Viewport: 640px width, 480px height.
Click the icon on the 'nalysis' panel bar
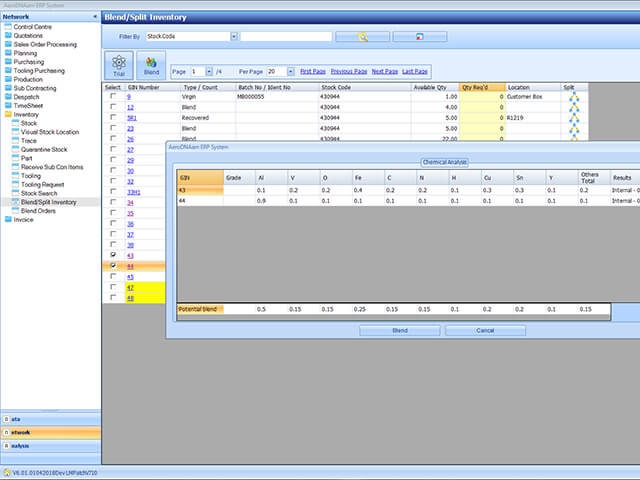point(6,446)
